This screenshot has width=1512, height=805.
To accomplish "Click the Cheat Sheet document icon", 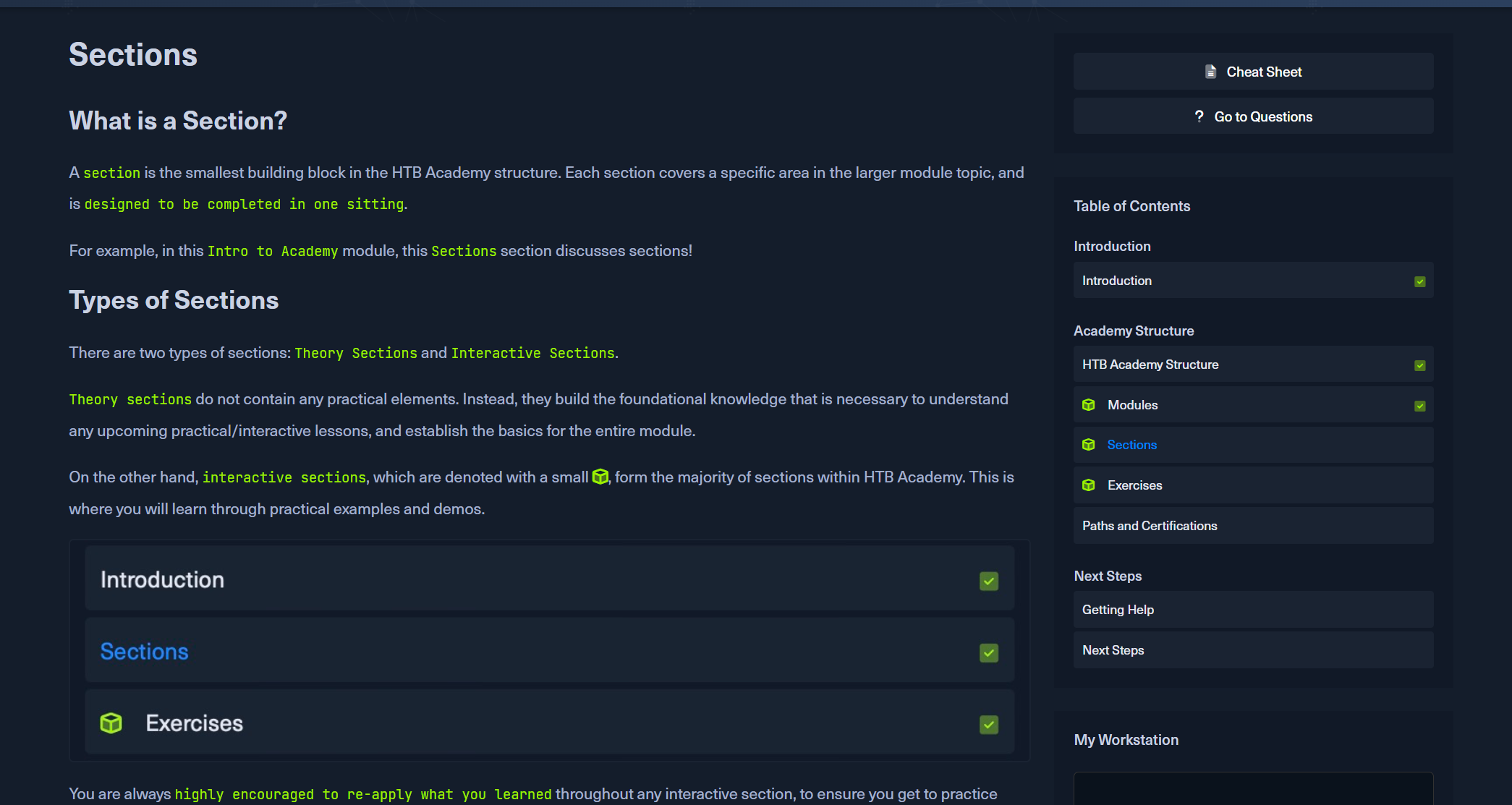I will point(1210,72).
